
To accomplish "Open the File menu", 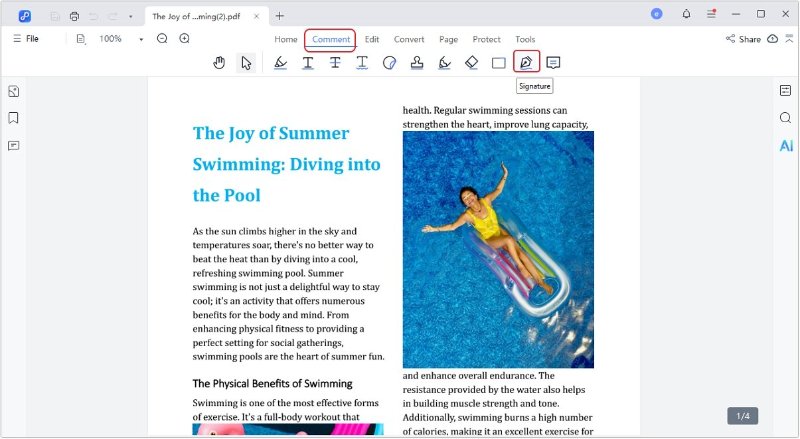I will click(26, 39).
